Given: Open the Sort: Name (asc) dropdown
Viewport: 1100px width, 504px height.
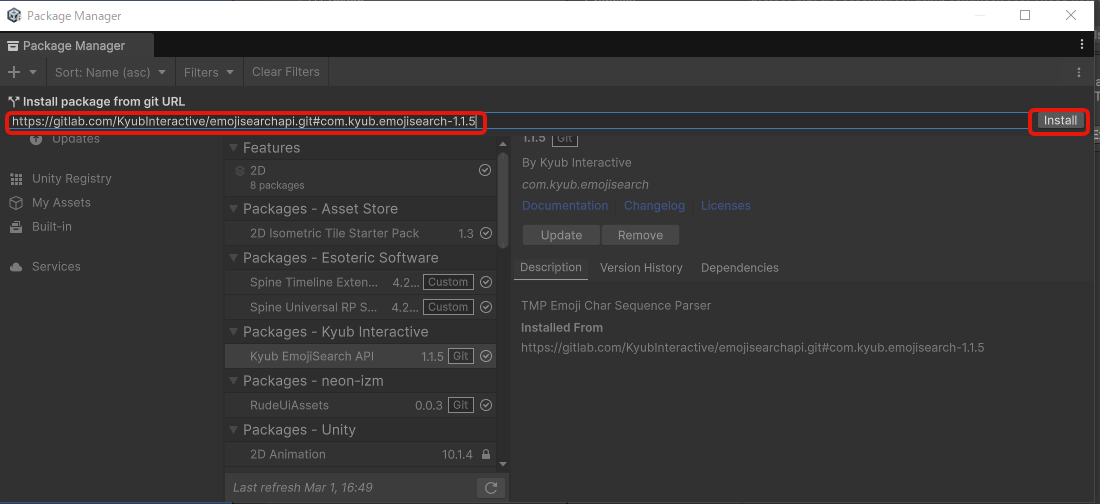Looking at the screenshot, I should tap(110, 72).
